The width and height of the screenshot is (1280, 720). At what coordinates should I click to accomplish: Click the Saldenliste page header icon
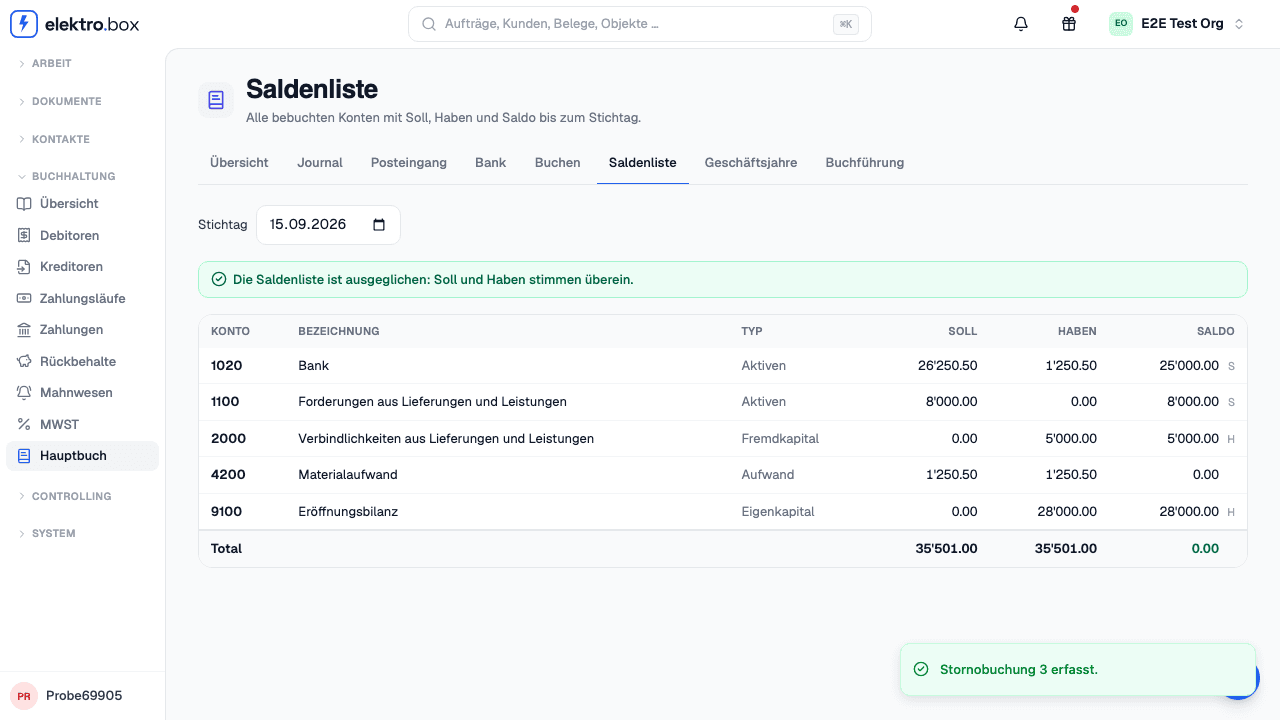tap(216, 100)
